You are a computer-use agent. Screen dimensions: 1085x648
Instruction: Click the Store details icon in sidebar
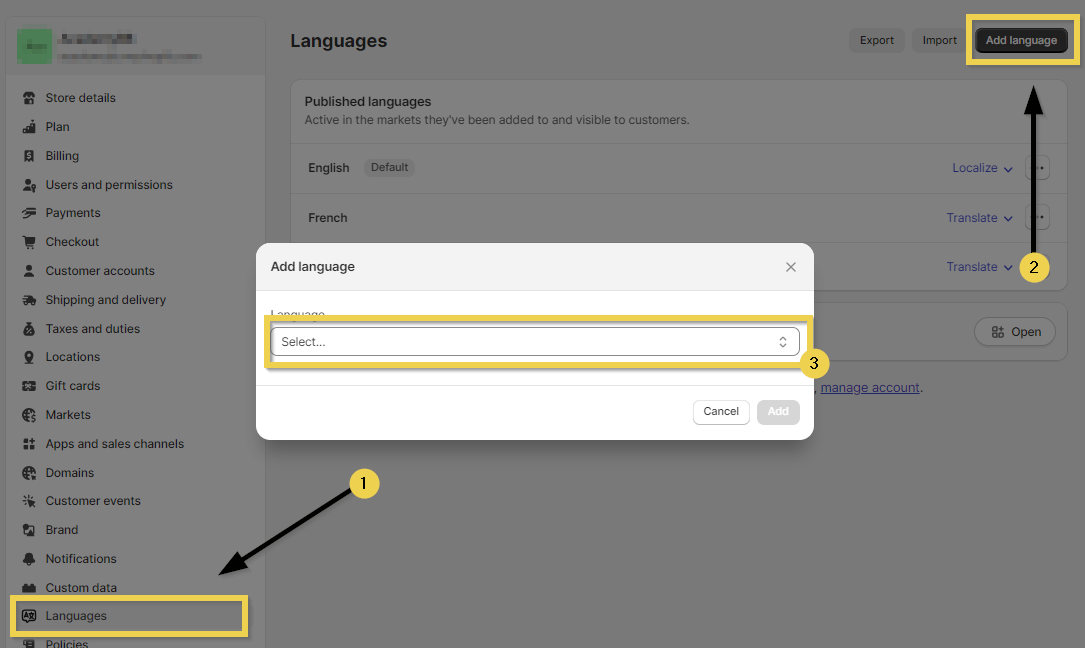[29, 98]
